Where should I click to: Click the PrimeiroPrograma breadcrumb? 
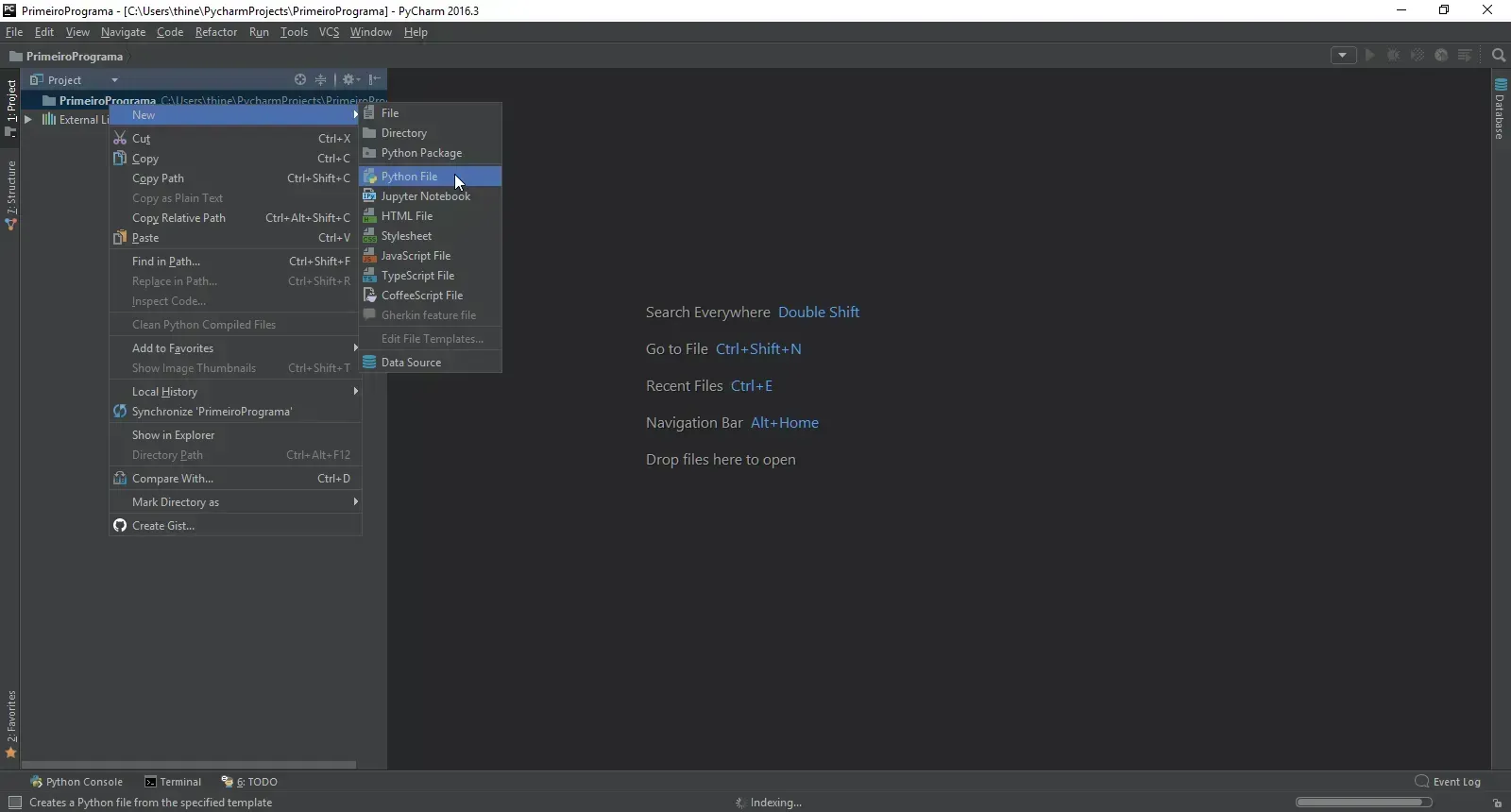click(66, 57)
